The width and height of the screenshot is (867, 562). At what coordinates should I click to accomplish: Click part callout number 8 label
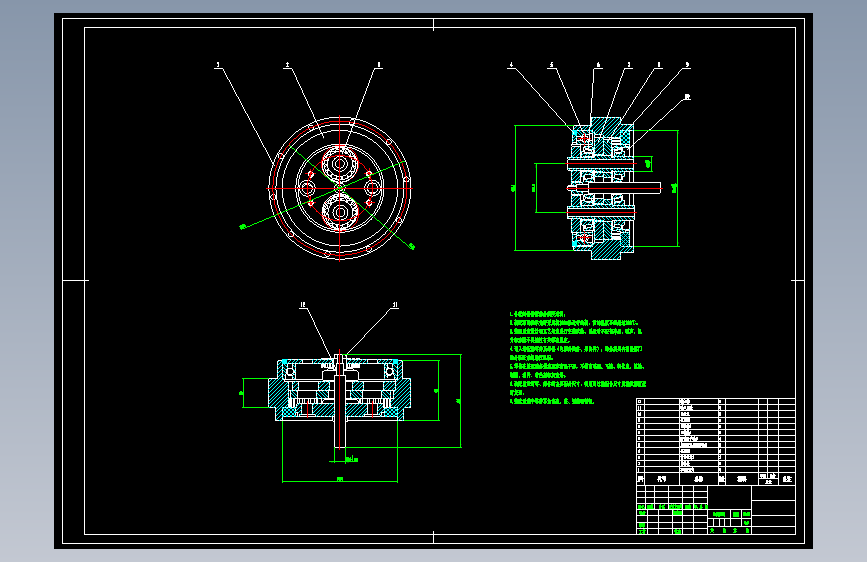pos(659,65)
